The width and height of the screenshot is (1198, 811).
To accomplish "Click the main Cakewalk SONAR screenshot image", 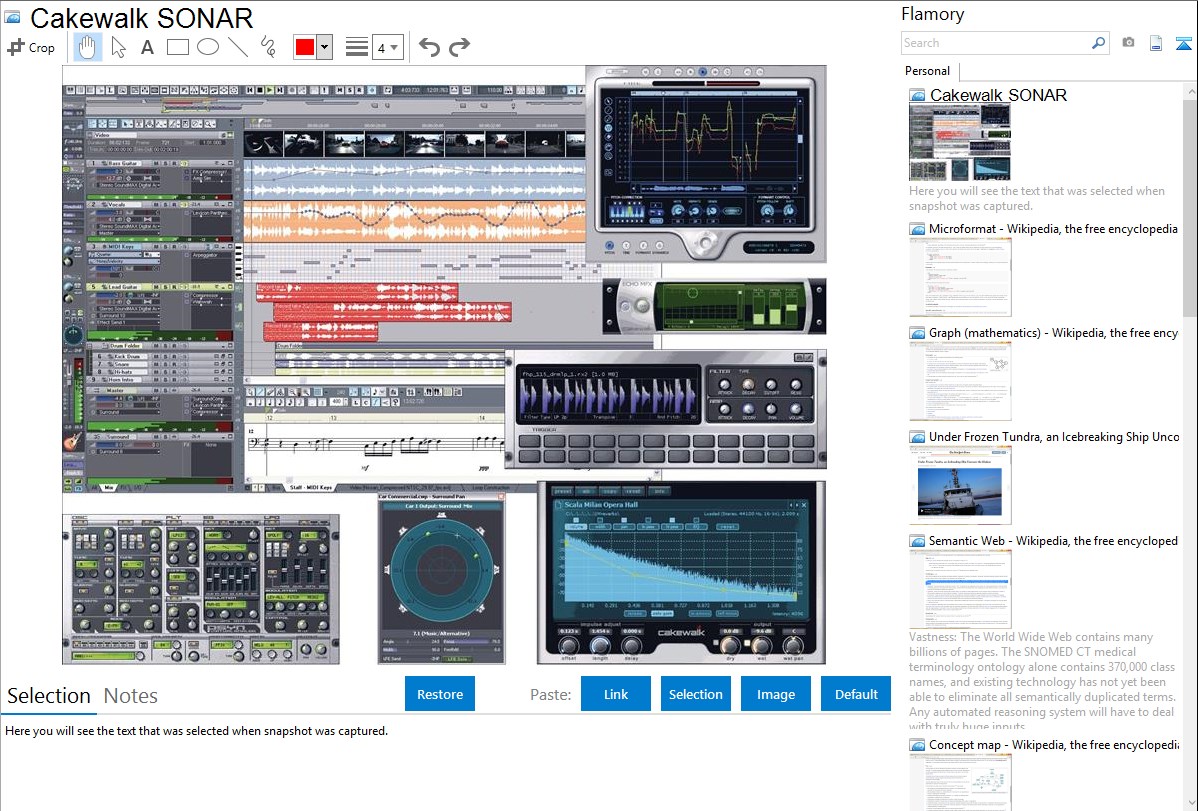I will [x=444, y=365].
